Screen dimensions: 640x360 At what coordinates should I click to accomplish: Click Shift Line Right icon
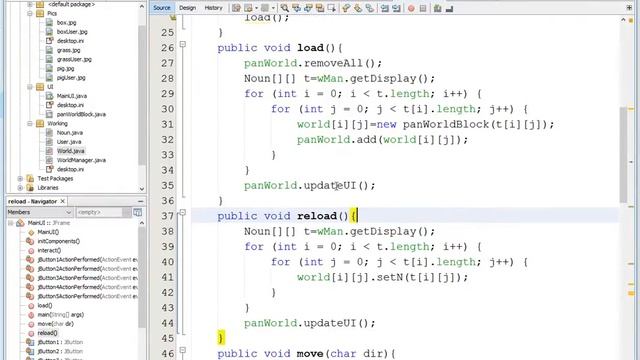pos(396,8)
